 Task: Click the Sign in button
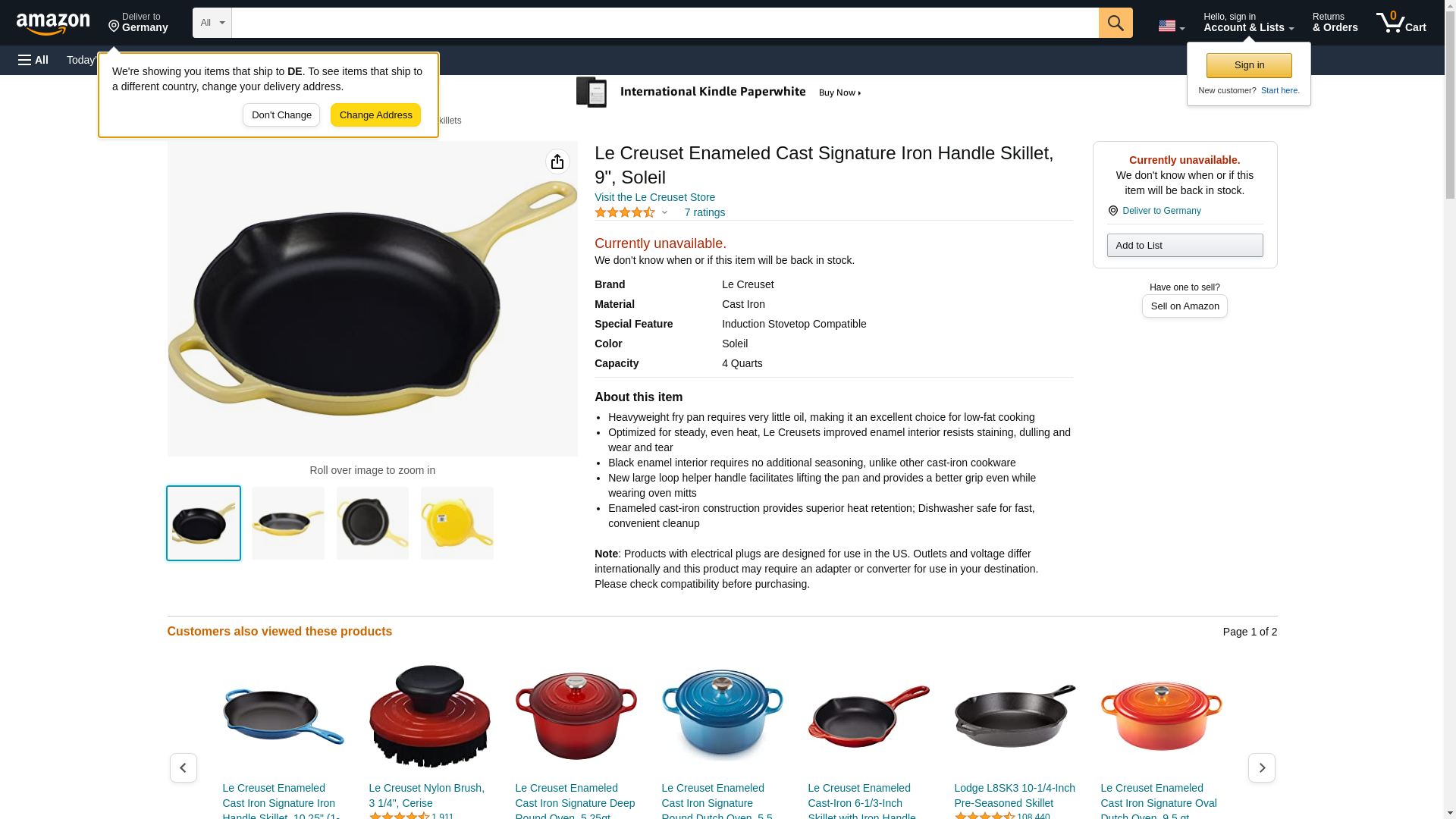click(x=1249, y=65)
